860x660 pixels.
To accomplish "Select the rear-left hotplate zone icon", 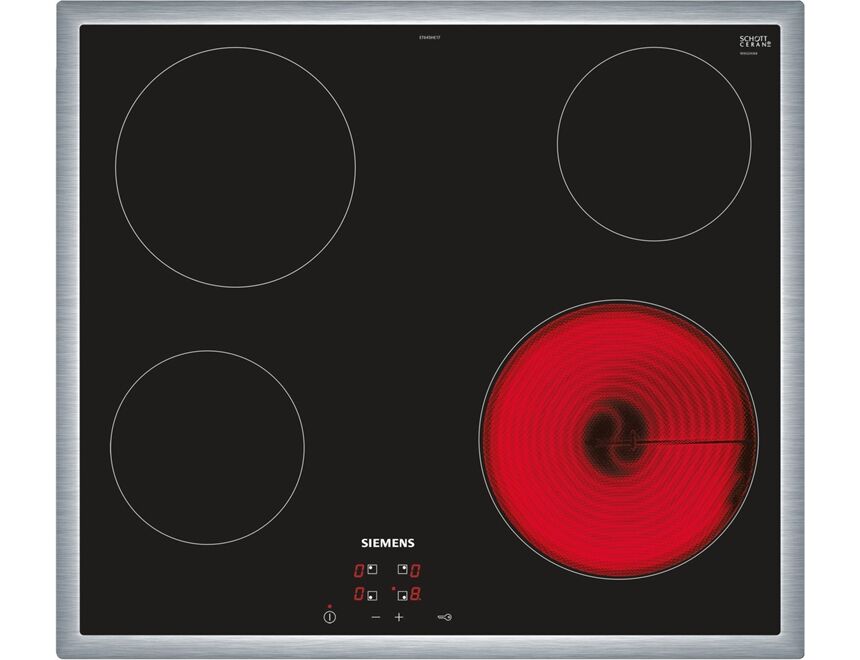I will click(372, 570).
